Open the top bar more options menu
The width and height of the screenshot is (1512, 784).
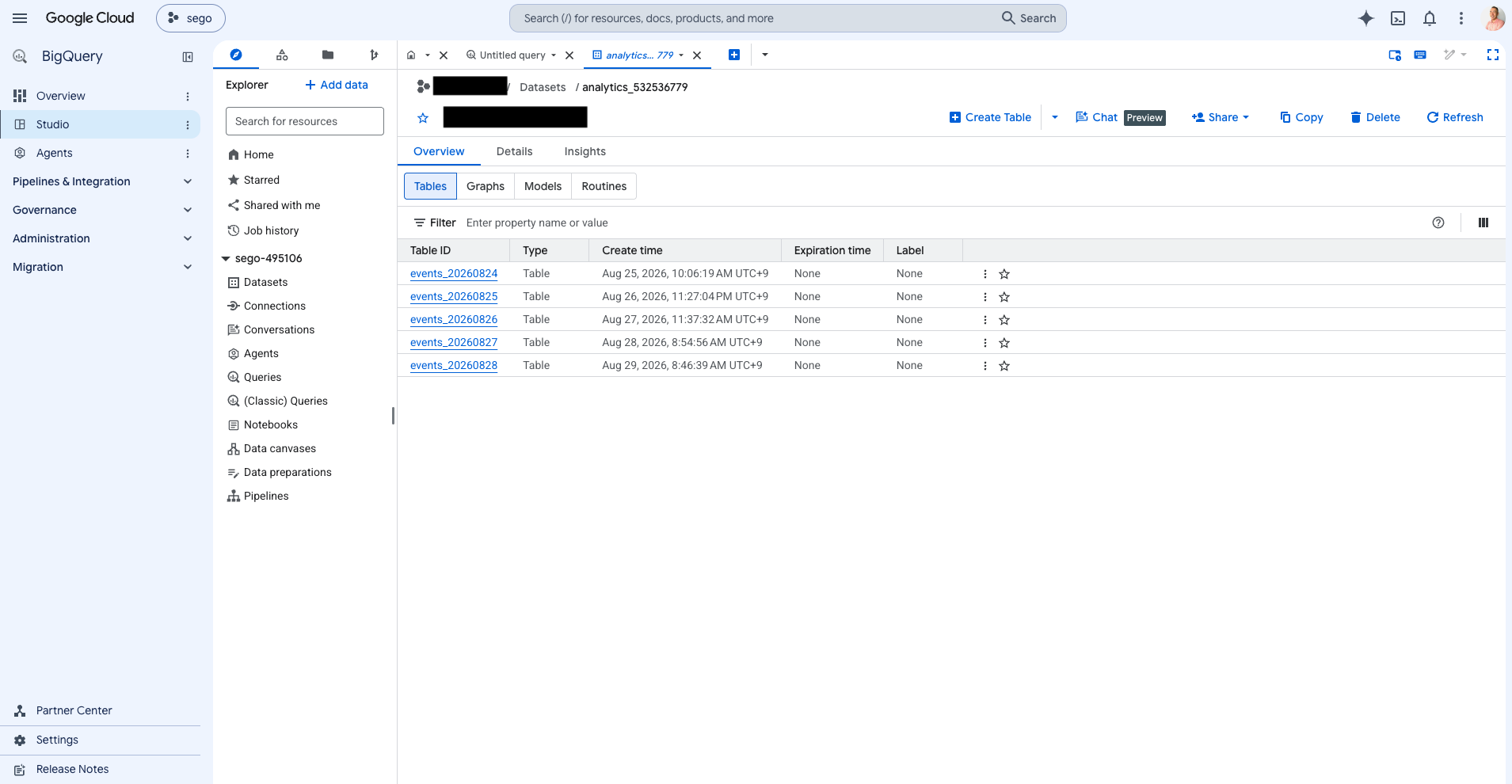pyautogui.click(x=1461, y=18)
